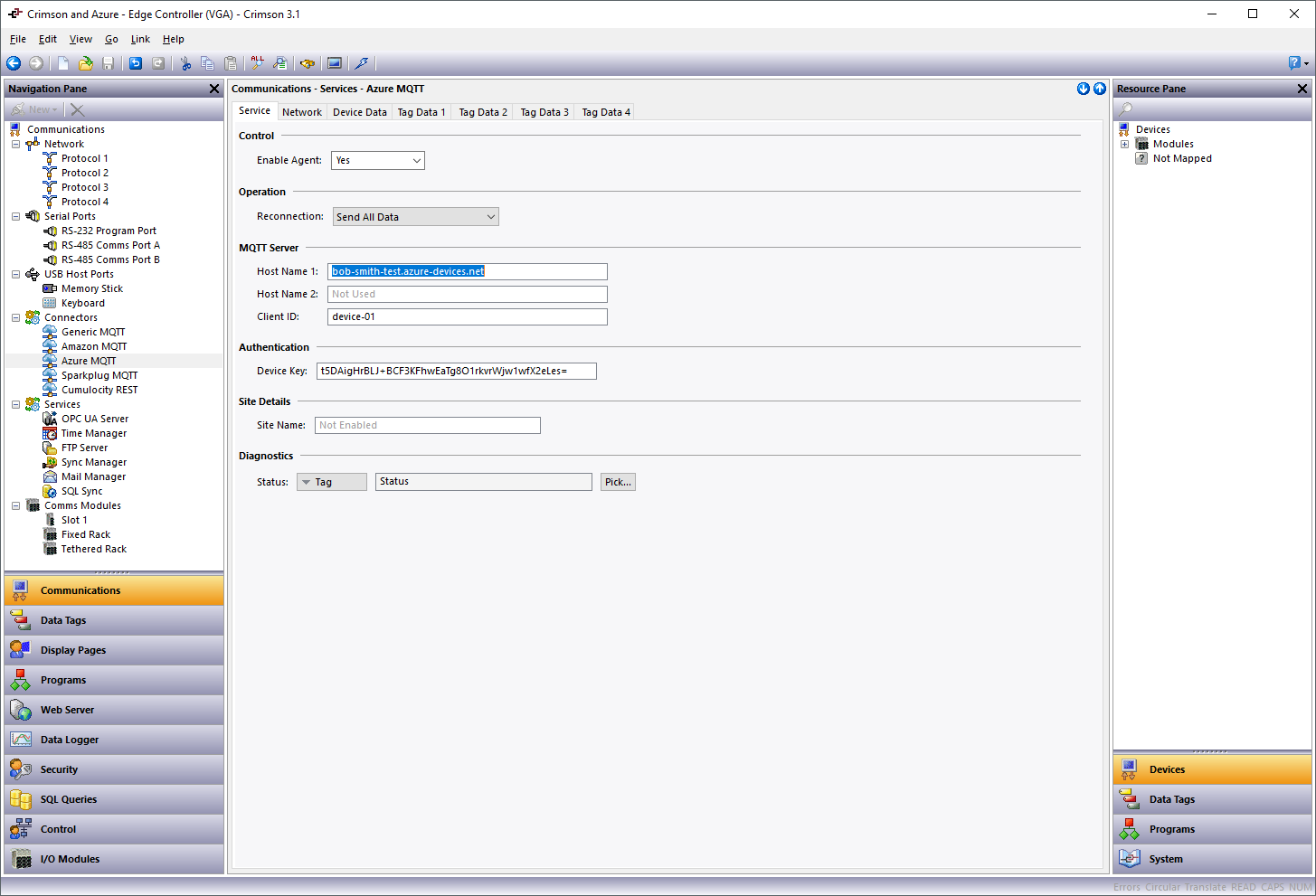Click the Device Key input field
Viewport: 1316px width, 896px height.
click(457, 371)
